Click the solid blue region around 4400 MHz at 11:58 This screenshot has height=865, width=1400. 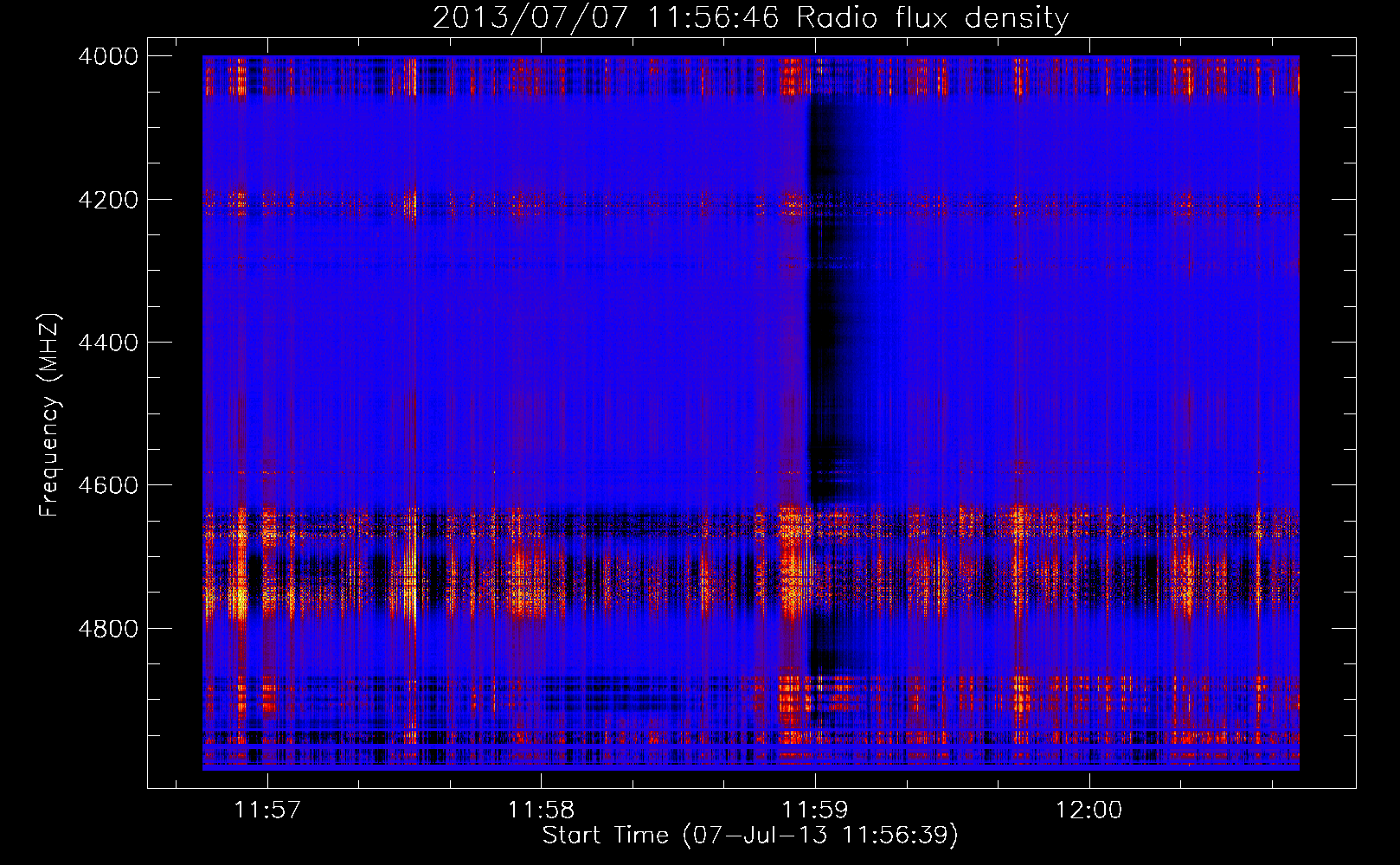(541, 343)
